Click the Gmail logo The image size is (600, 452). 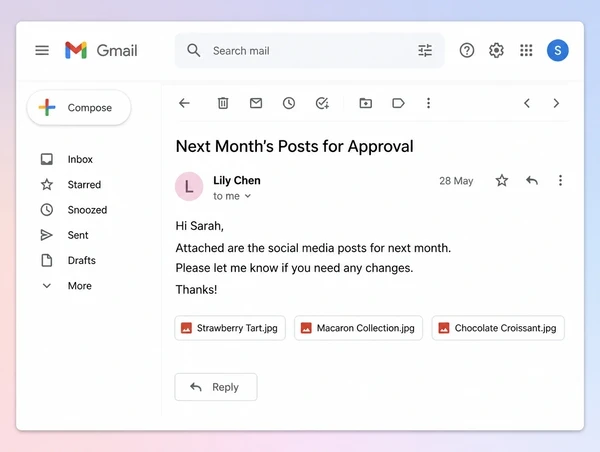pyautogui.click(x=101, y=51)
